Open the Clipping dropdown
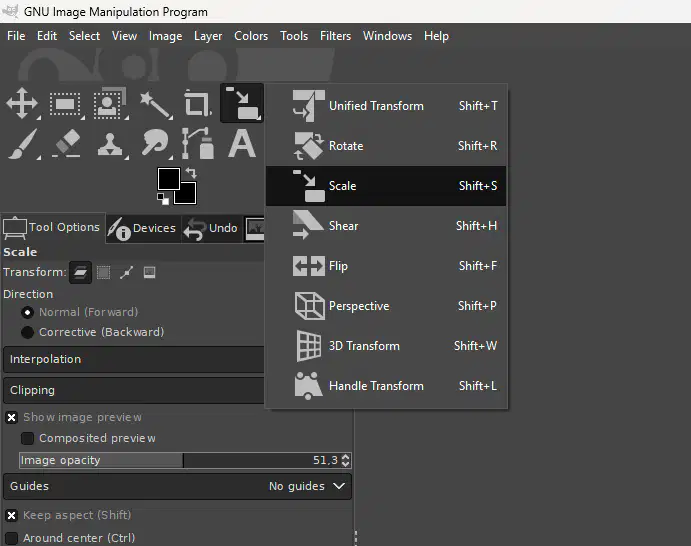This screenshot has height=546, width=691. click(134, 390)
